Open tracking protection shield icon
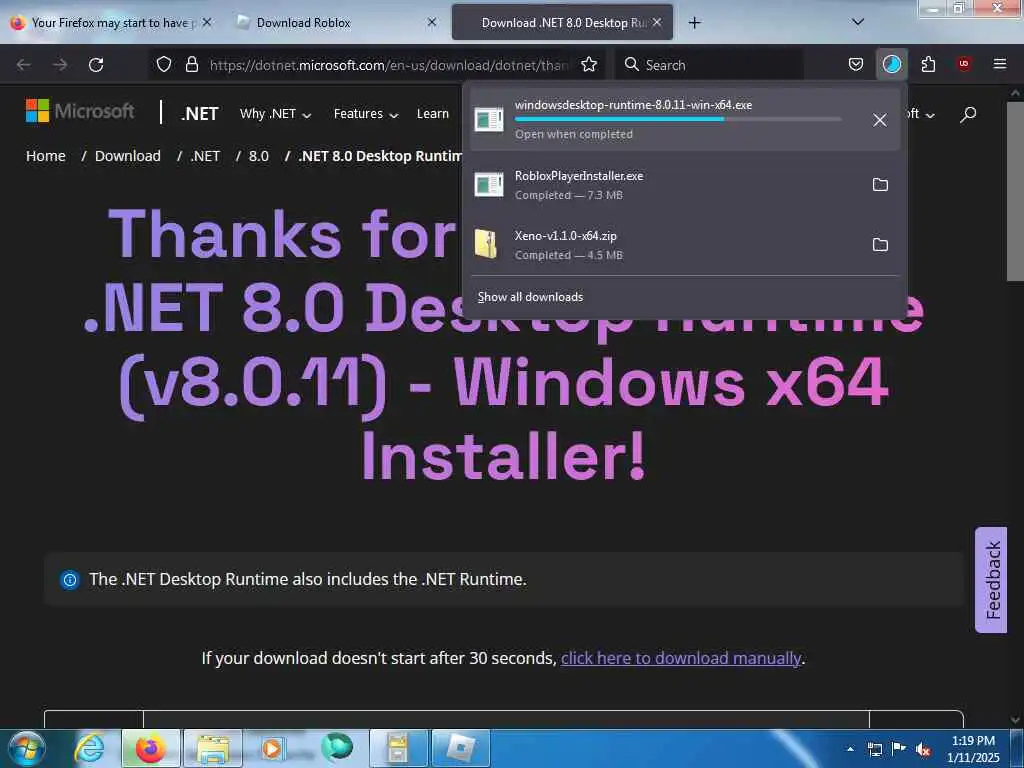Viewport: 1024px width, 768px height. (164, 65)
